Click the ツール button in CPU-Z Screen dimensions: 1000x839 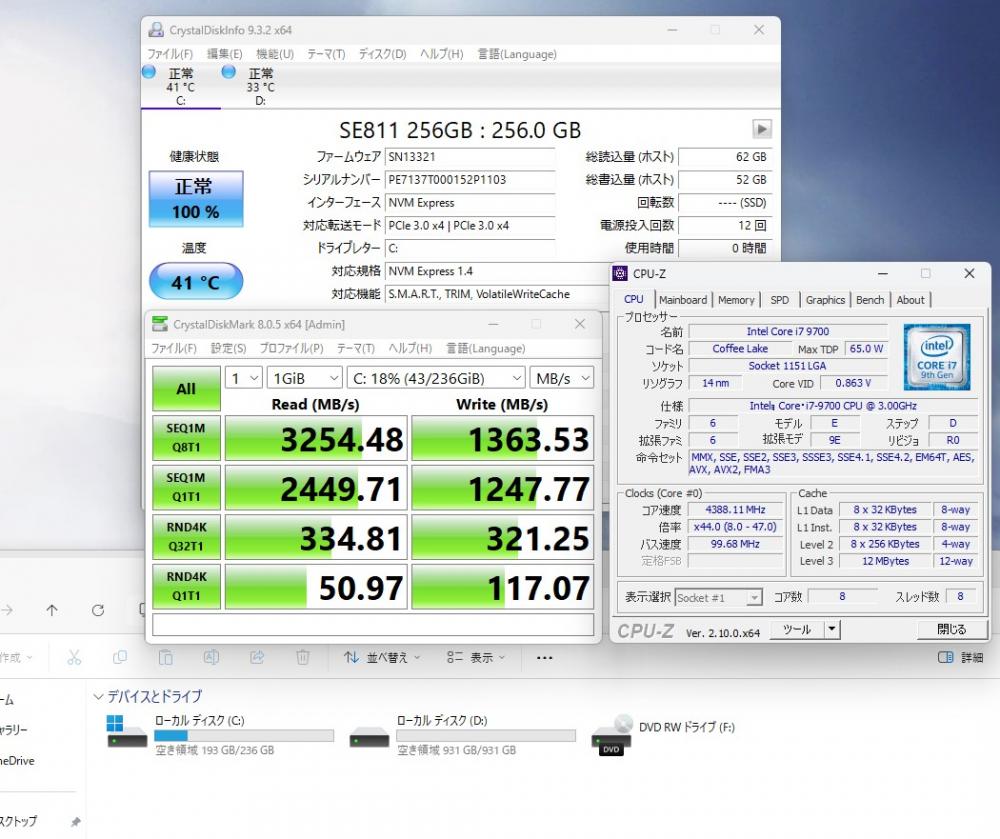(x=797, y=629)
